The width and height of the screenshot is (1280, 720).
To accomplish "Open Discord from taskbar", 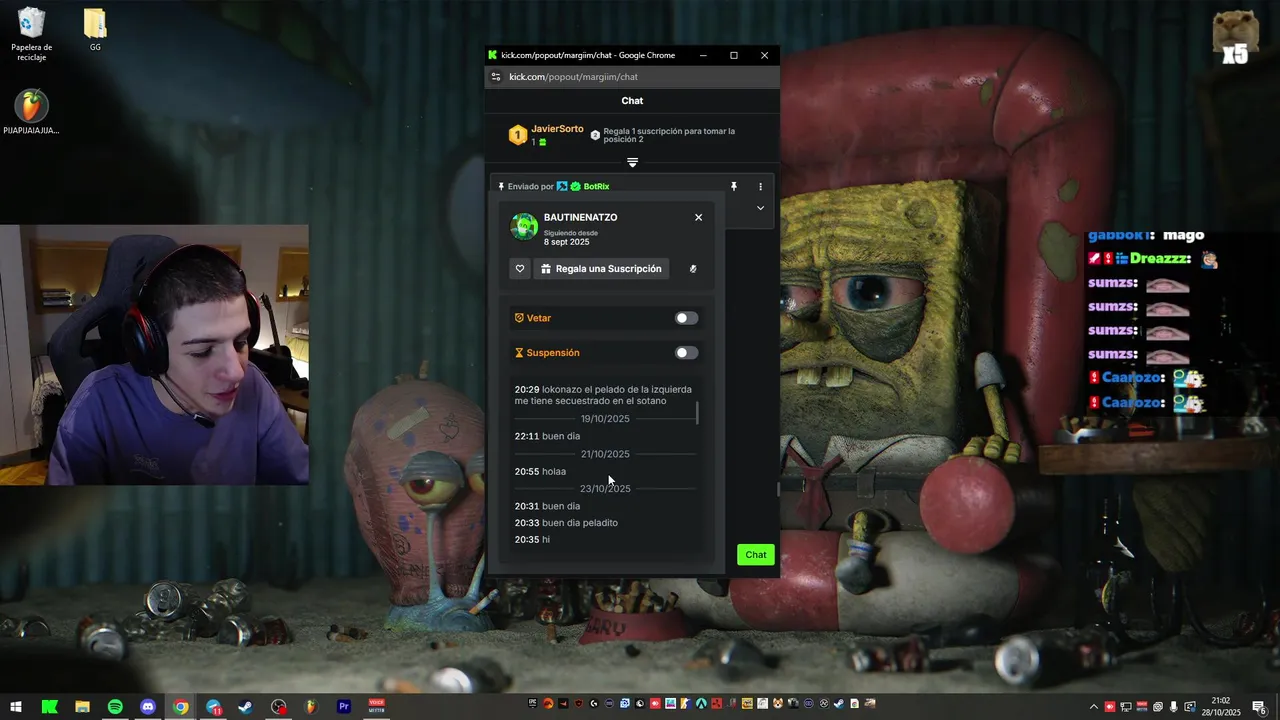I will (x=148, y=707).
